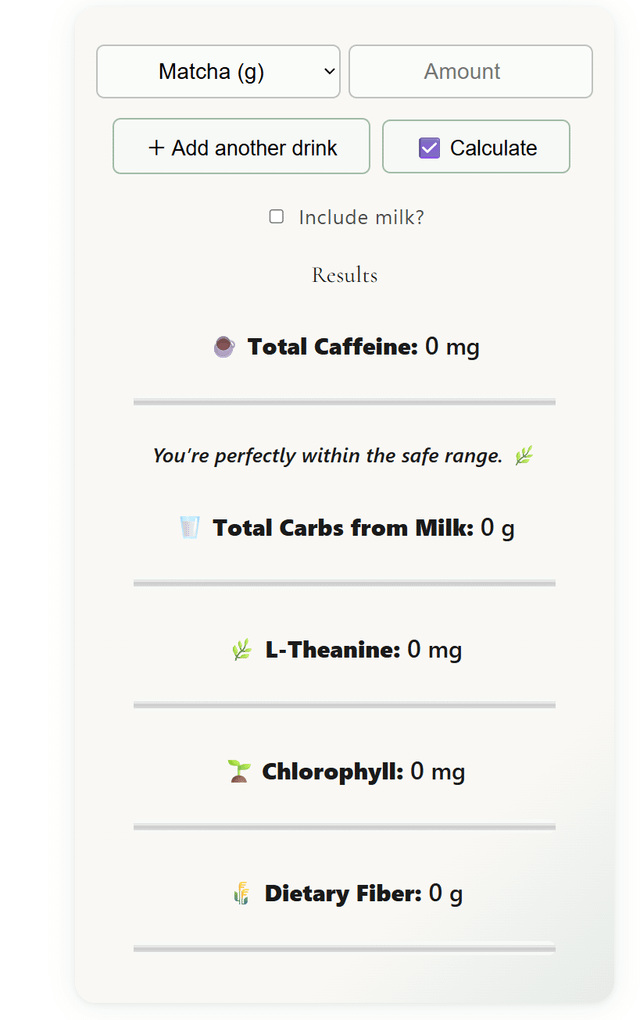Click the plus icon on Add another drink
640x1020 pixels.
pos(156,148)
